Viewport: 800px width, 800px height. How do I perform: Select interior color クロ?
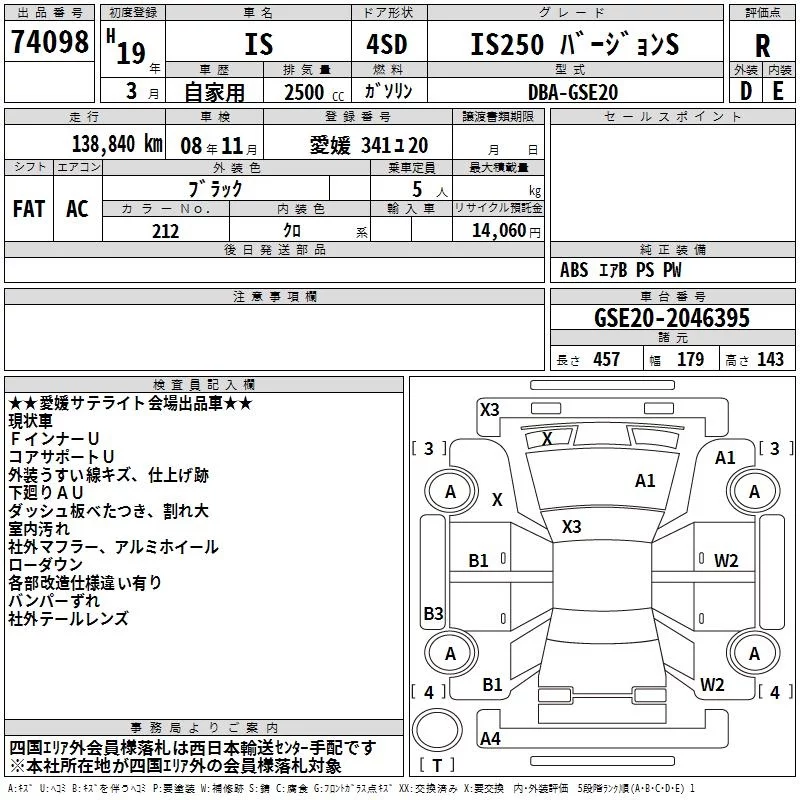coord(292,231)
